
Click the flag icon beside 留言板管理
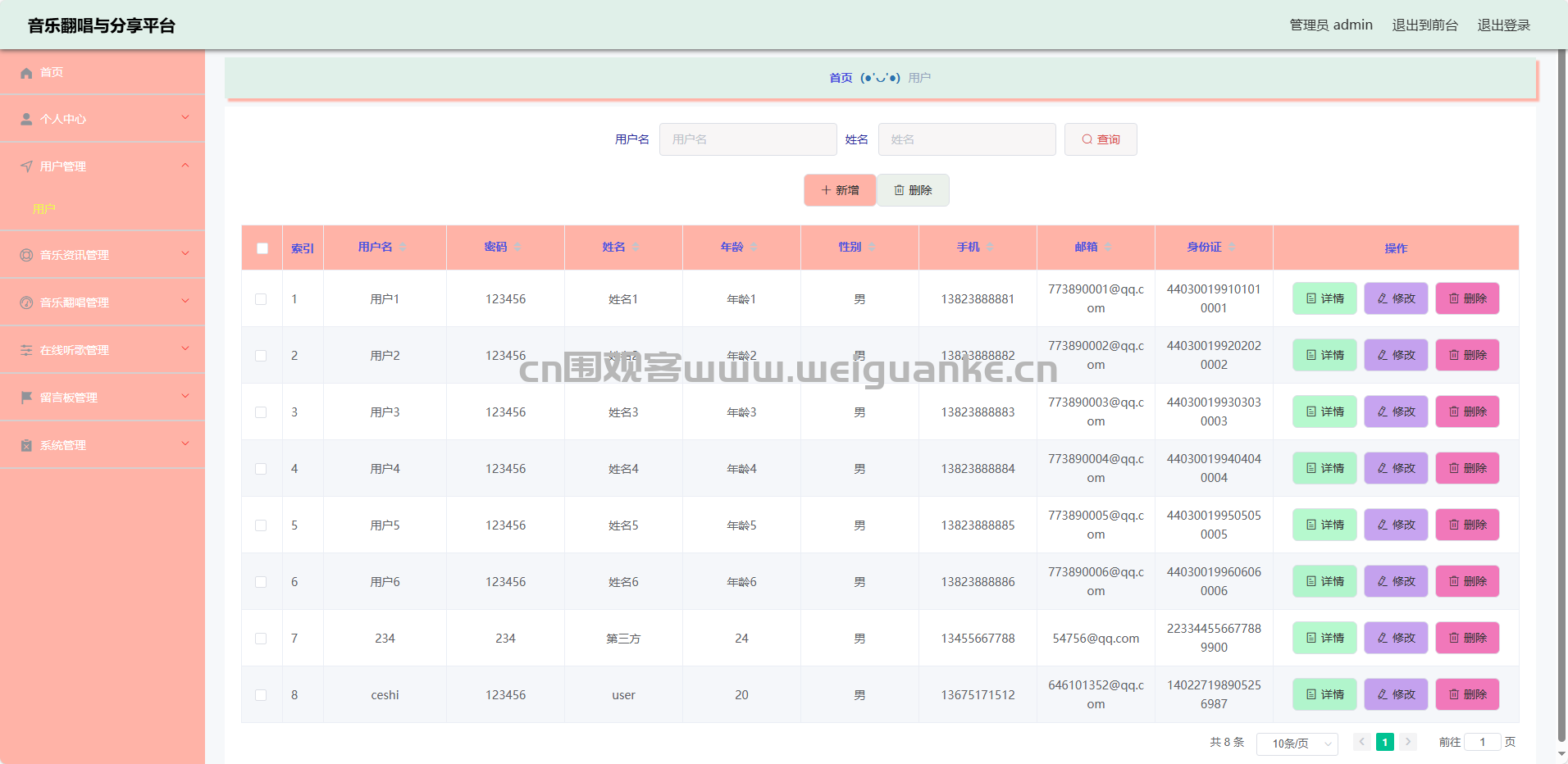click(x=26, y=398)
